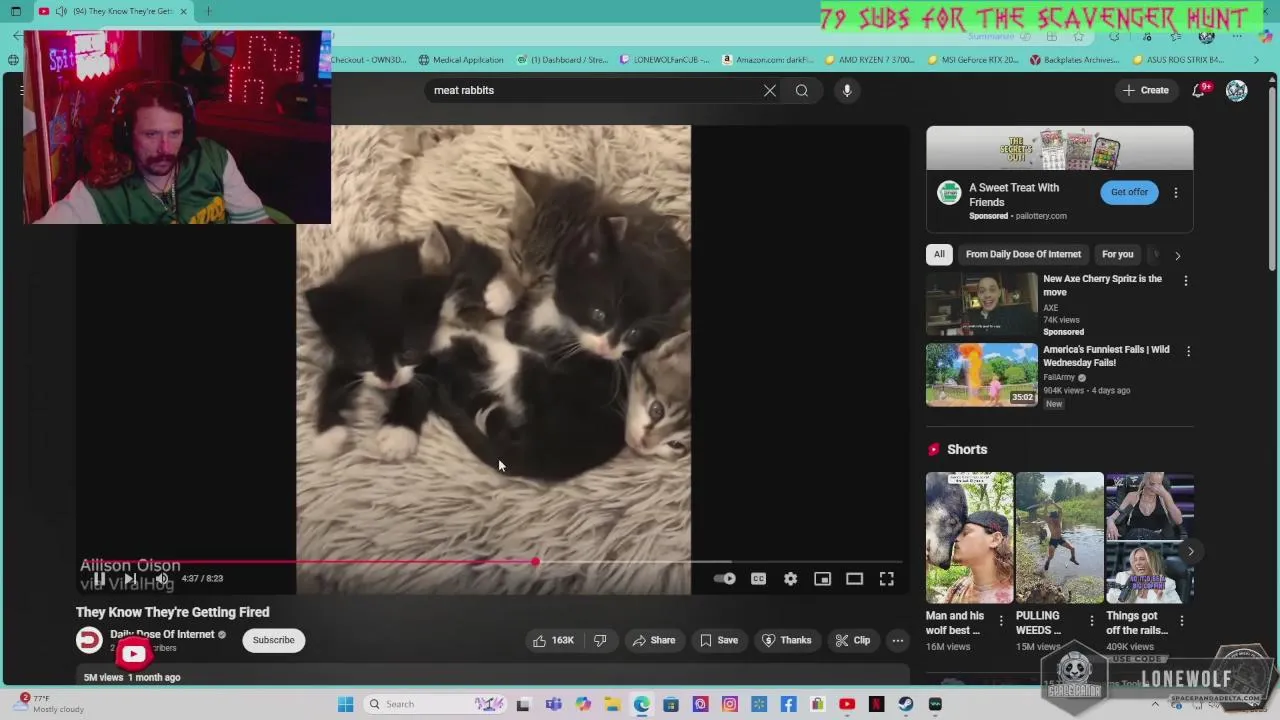The image size is (1280, 720).
Task: Subscribe to Daily Dose Of Internet
Action: coord(273,640)
